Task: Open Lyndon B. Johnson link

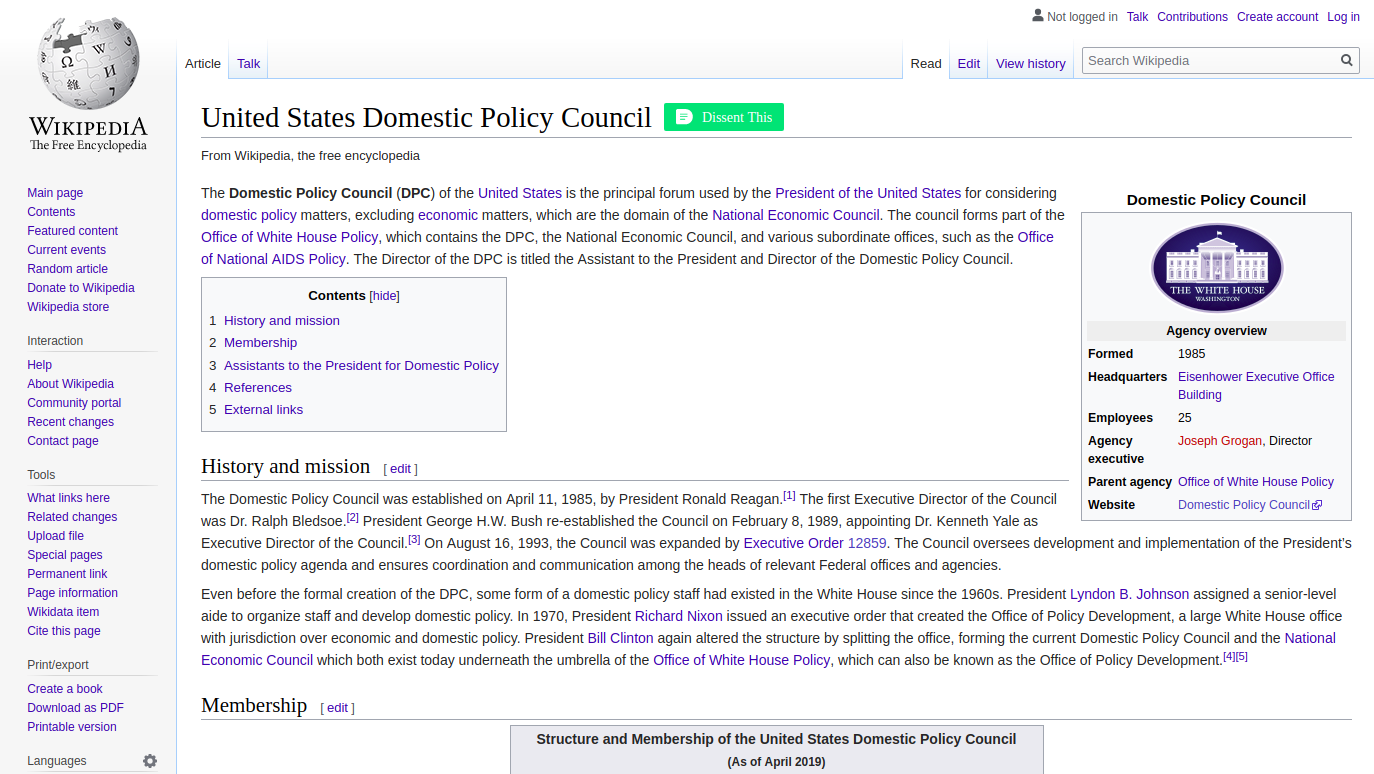Action: tap(1130, 594)
